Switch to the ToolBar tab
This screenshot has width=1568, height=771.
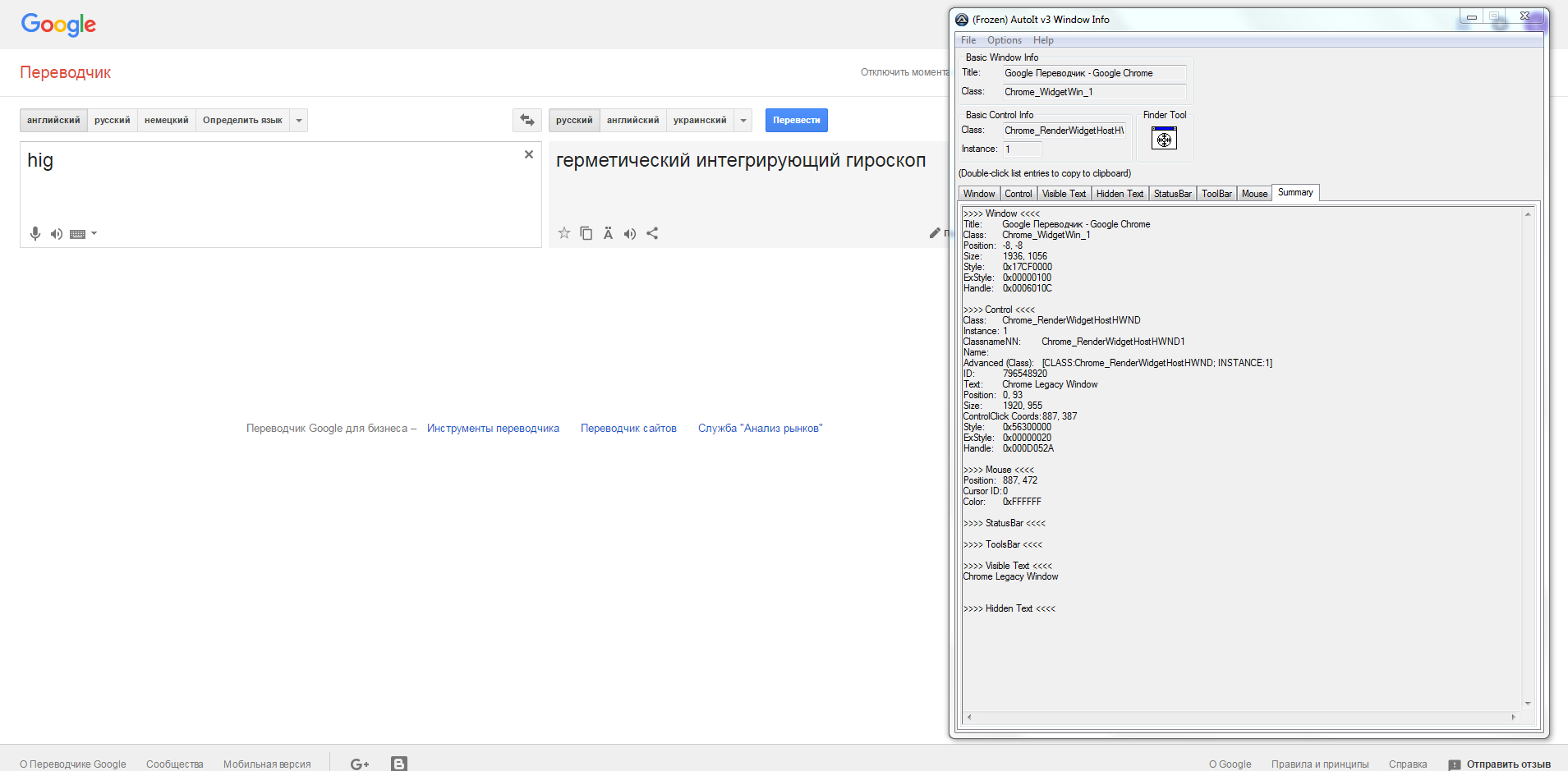(x=1217, y=194)
